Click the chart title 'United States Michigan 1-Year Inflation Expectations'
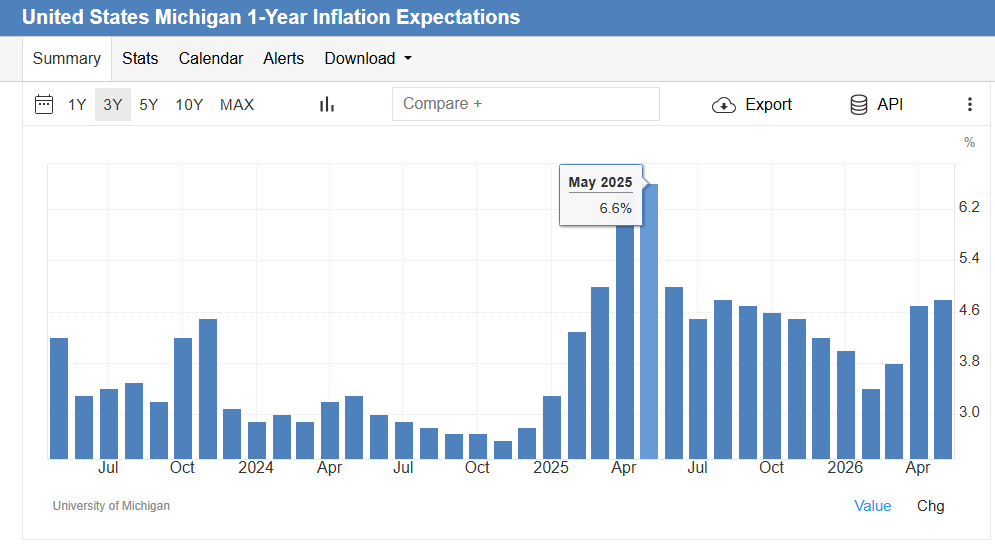The height and width of the screenshot is (558, 995). pyautogui.click(x=271, y=17)
